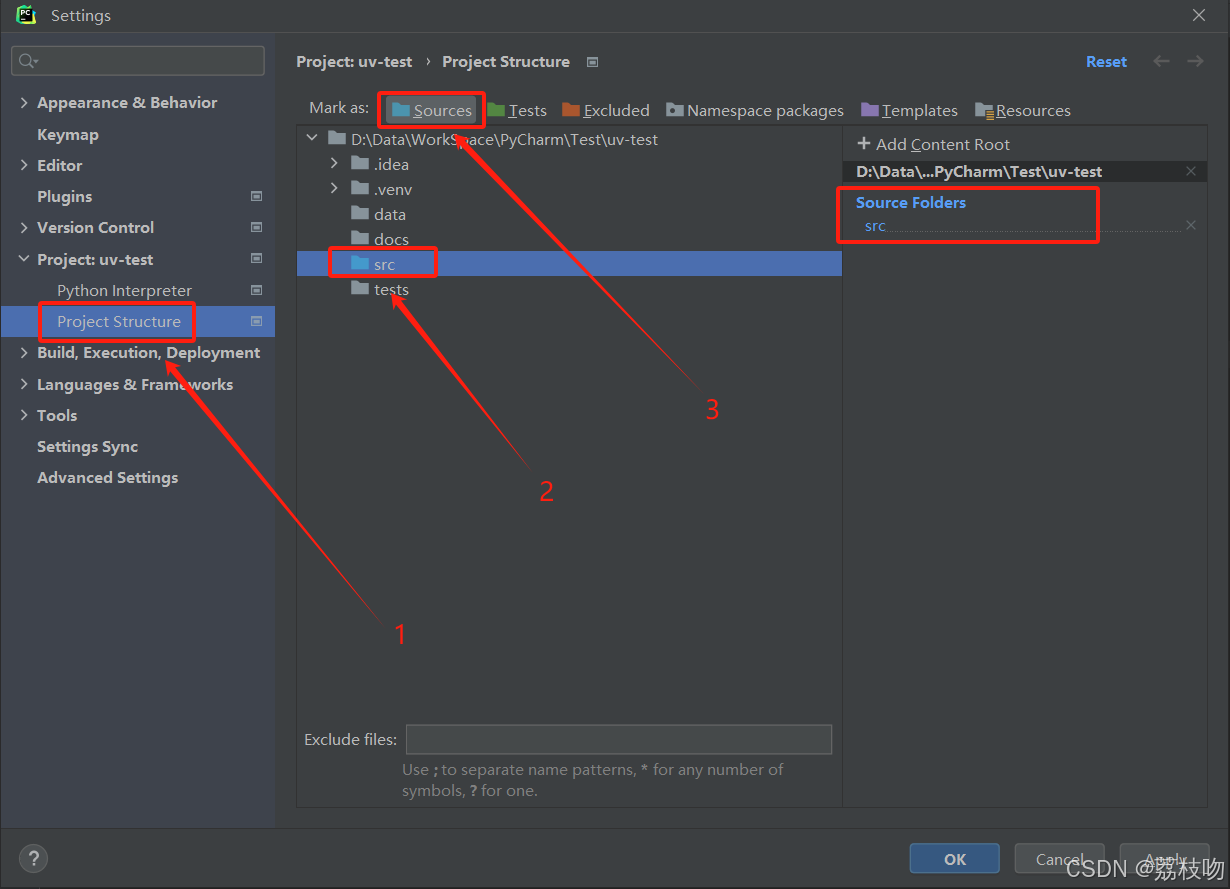Expand Appearance & Behavior section
Viewport: 1230px width, 889px height.
[24, 103]
